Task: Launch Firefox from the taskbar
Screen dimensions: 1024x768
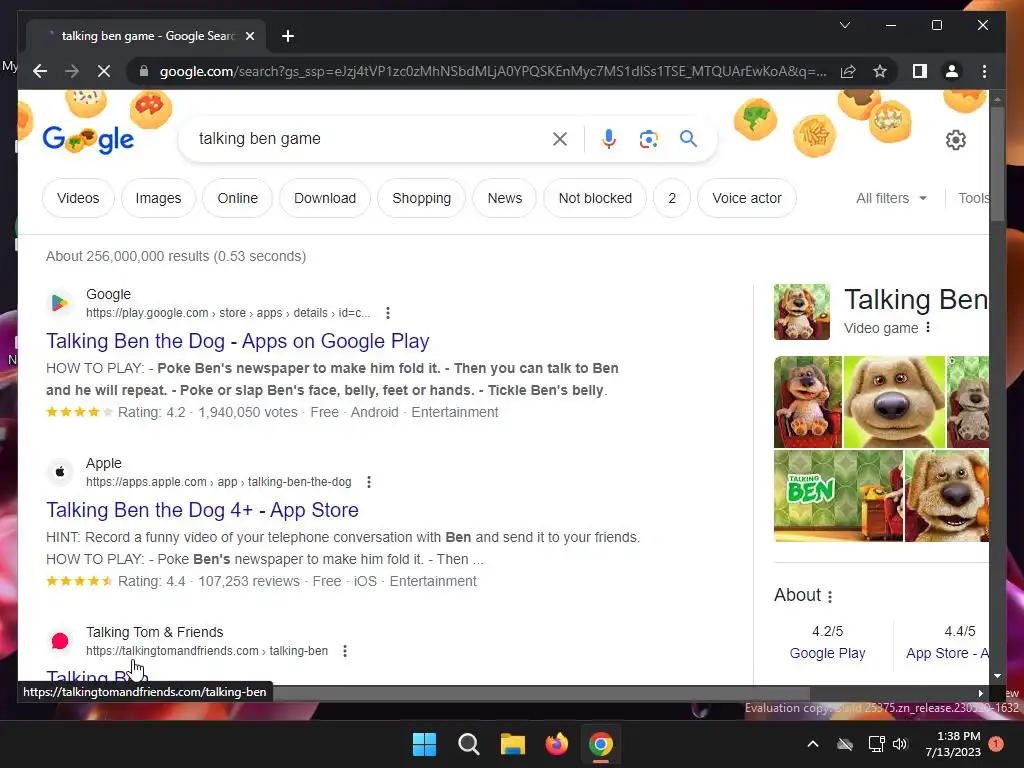Action: point(556,744)
